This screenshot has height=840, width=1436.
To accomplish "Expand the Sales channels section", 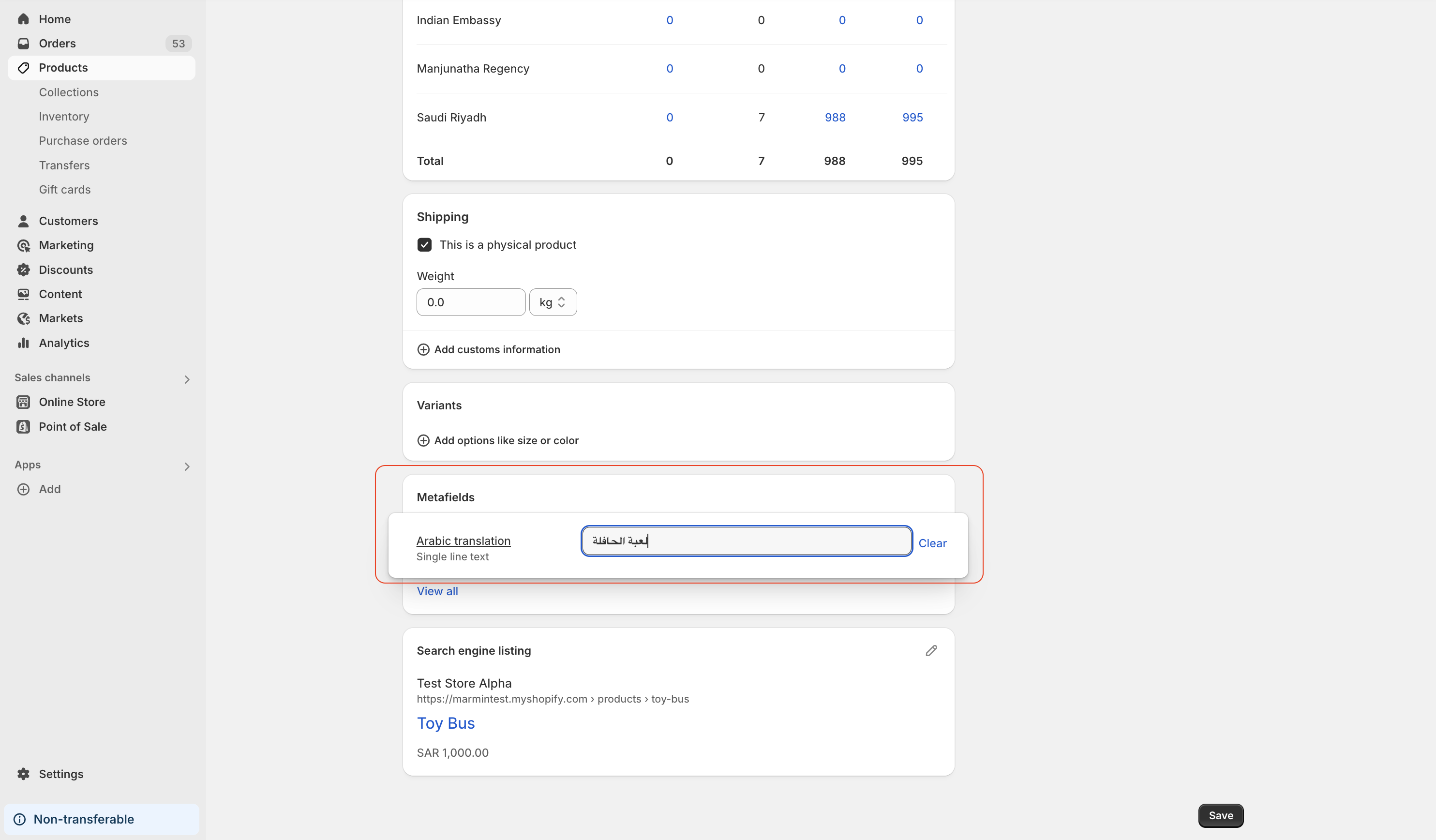I will pos(186,379).
